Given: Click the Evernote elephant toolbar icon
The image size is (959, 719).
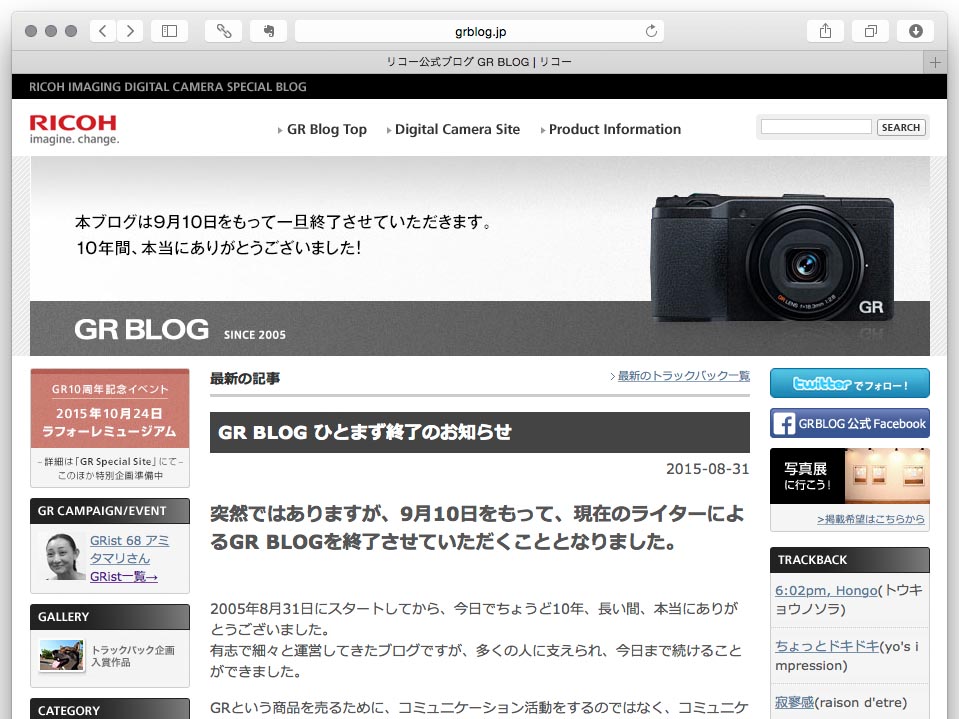Looking at the screenshot, I should click(268, 31).
